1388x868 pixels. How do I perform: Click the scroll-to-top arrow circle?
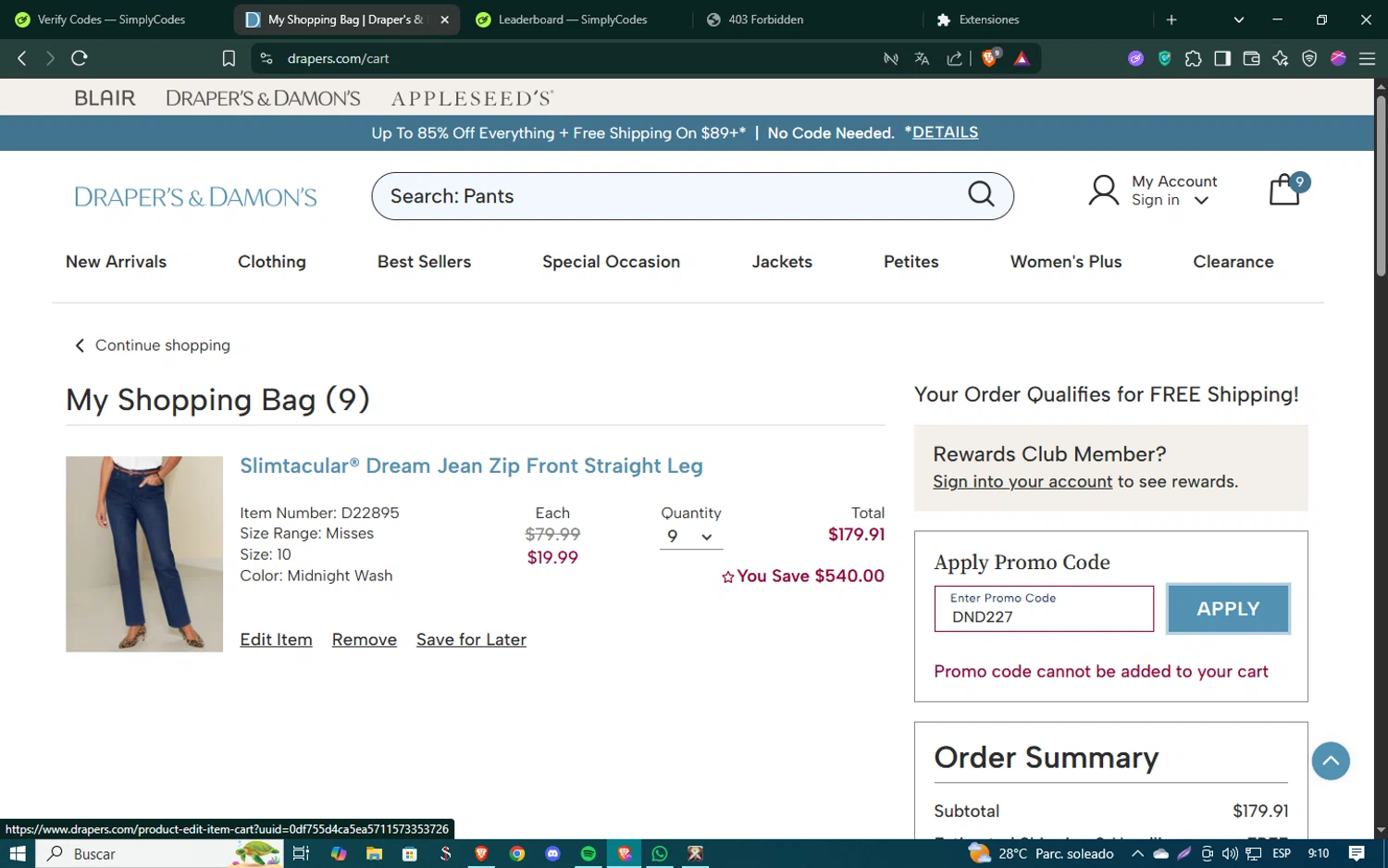click(1331, 761)
